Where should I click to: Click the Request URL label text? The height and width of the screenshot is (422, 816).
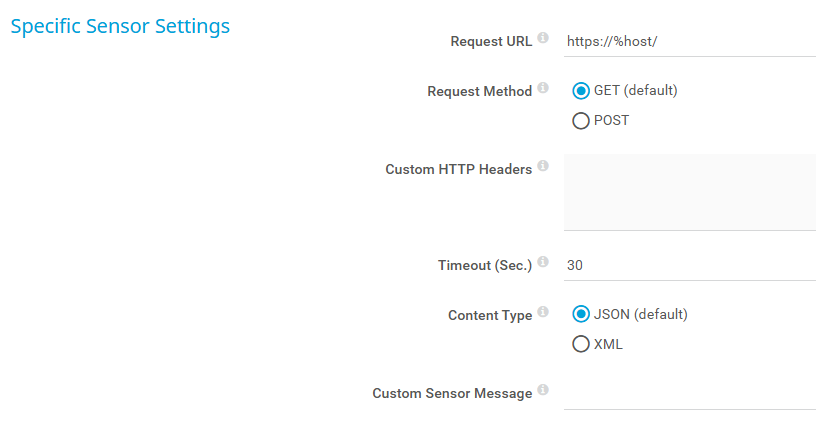point(491,42)
